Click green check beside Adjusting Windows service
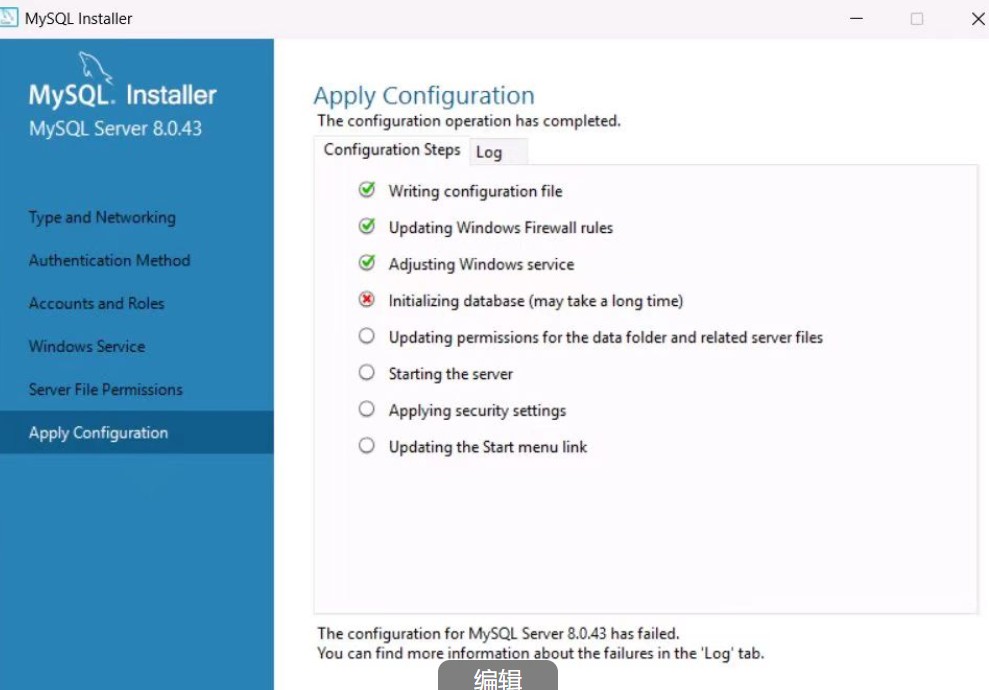This screenshot has width=989, height=690. 366,263
